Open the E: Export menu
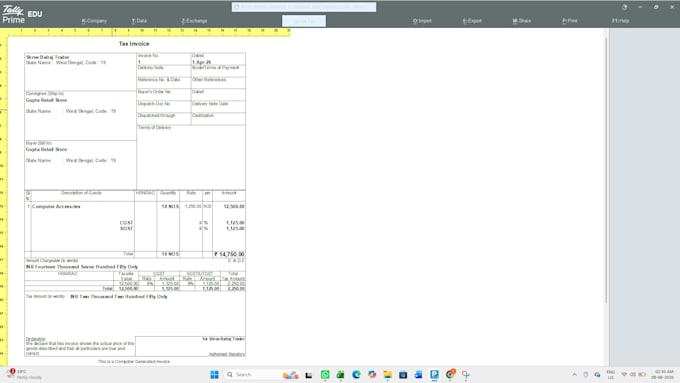This screenshot has width=680, height=383. point(472,21)
